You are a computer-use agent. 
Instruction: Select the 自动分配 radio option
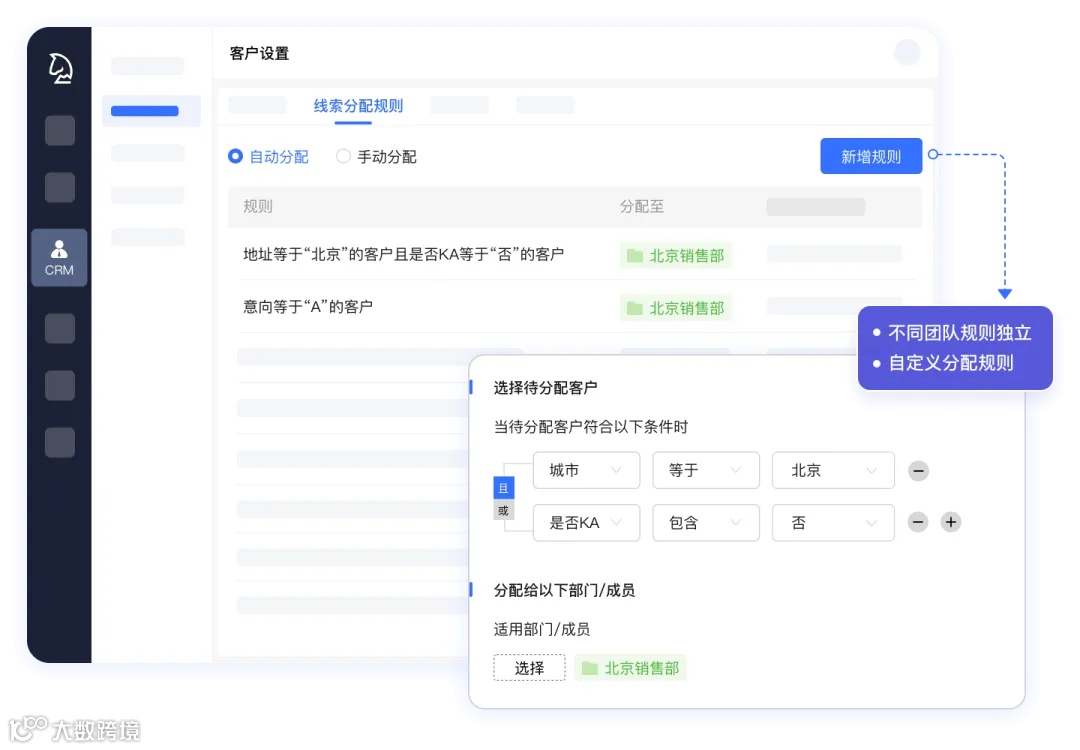coord(234,156)
